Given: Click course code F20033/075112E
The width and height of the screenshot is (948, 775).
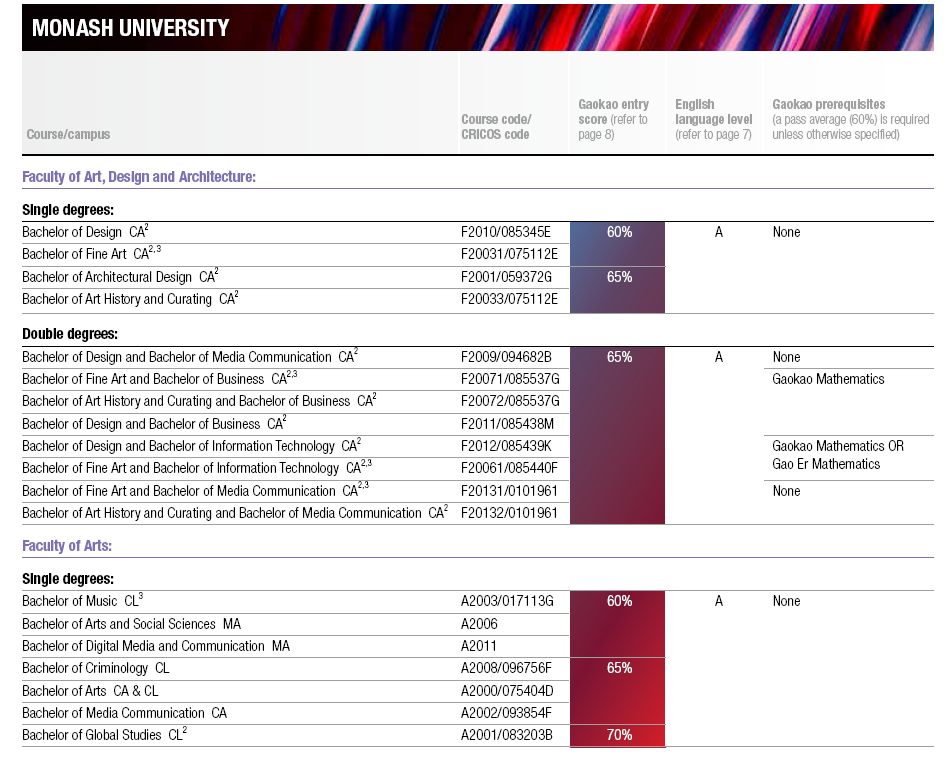Looking at the screenshot, I should [x=509, y=299].
